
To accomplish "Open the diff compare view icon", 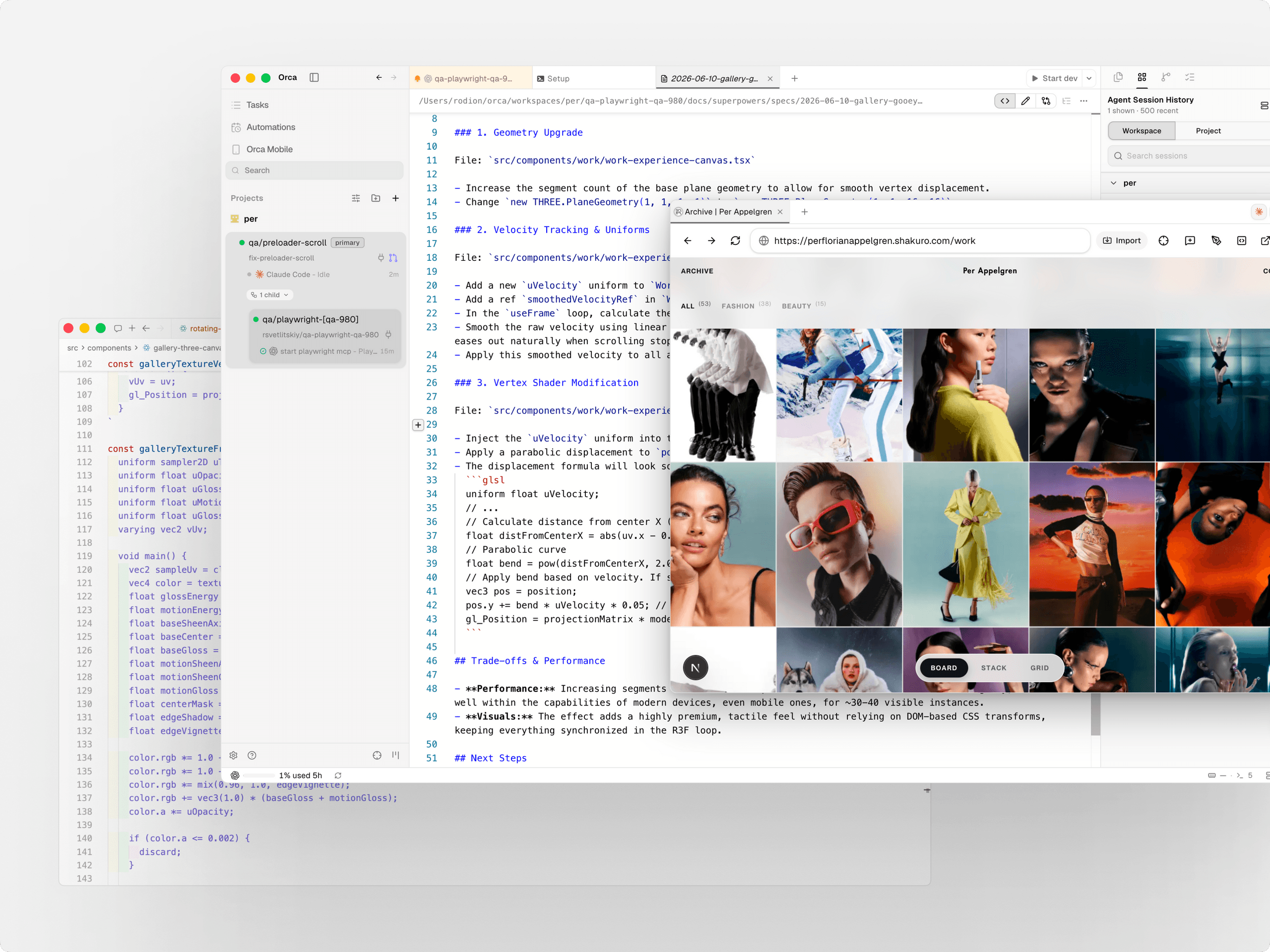I will coord(1046,101).
